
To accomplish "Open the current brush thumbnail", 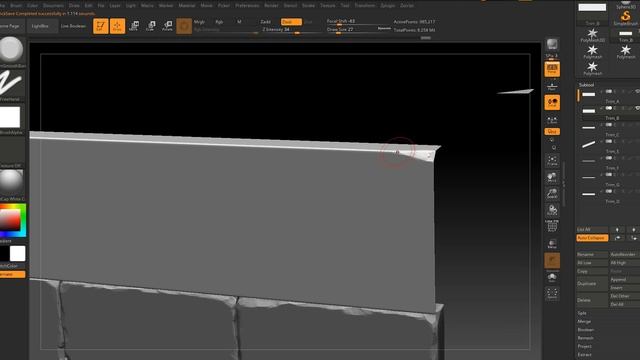I will [11, 51].
